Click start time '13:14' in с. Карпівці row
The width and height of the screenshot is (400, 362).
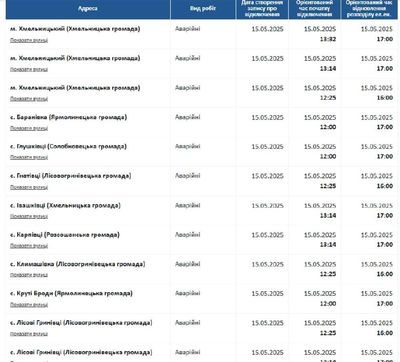point(328,245)
